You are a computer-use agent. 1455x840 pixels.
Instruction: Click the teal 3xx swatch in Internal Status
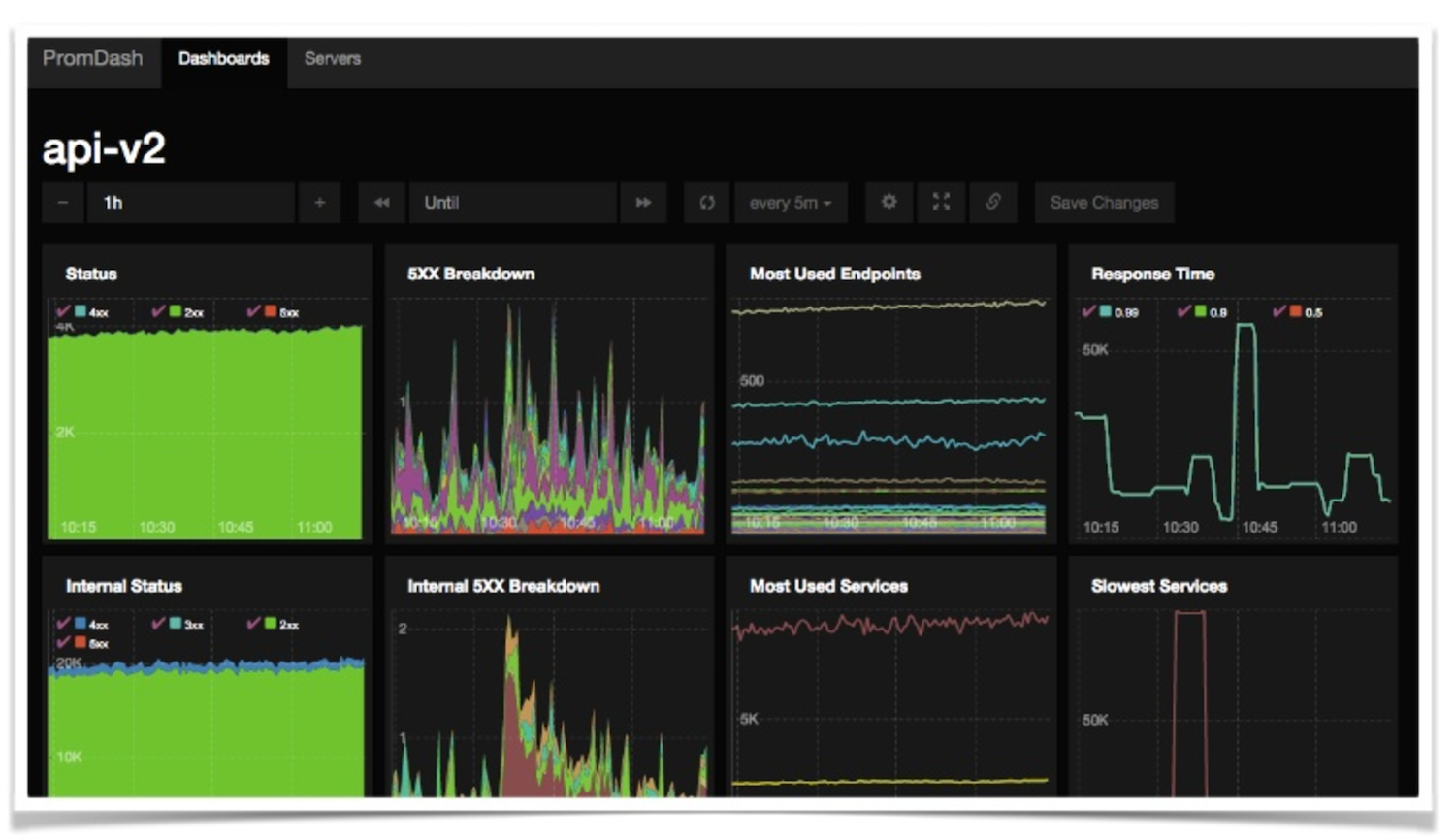click(x=176, y=623)
